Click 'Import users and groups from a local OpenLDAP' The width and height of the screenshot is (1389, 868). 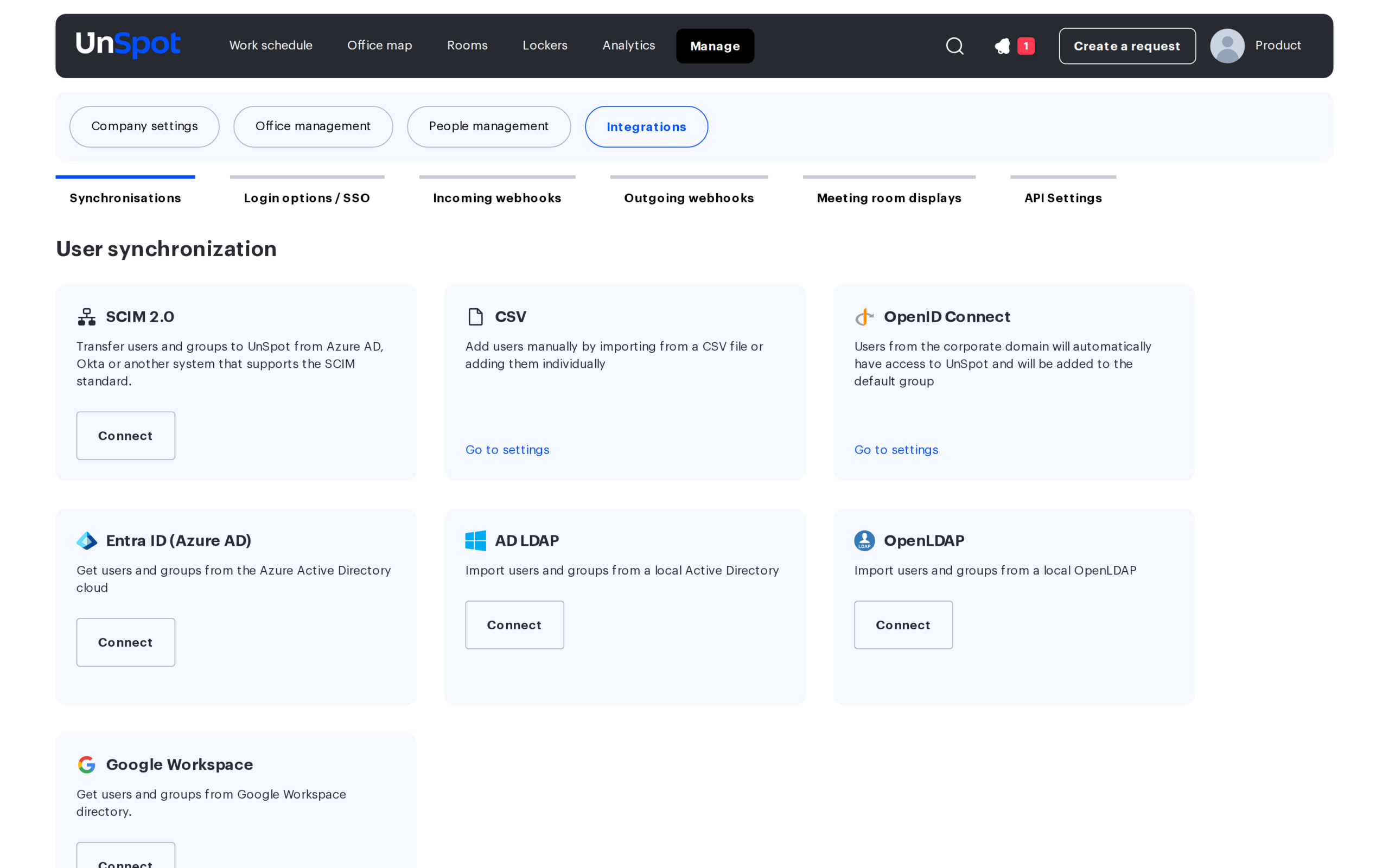(995, 570)
